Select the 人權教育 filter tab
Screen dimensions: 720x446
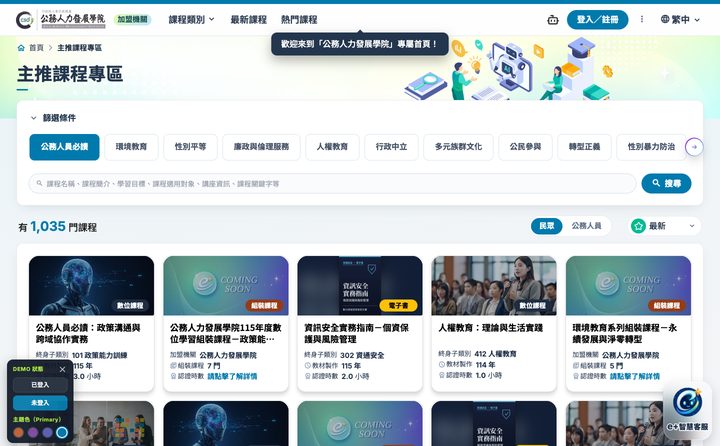(332, 147)
